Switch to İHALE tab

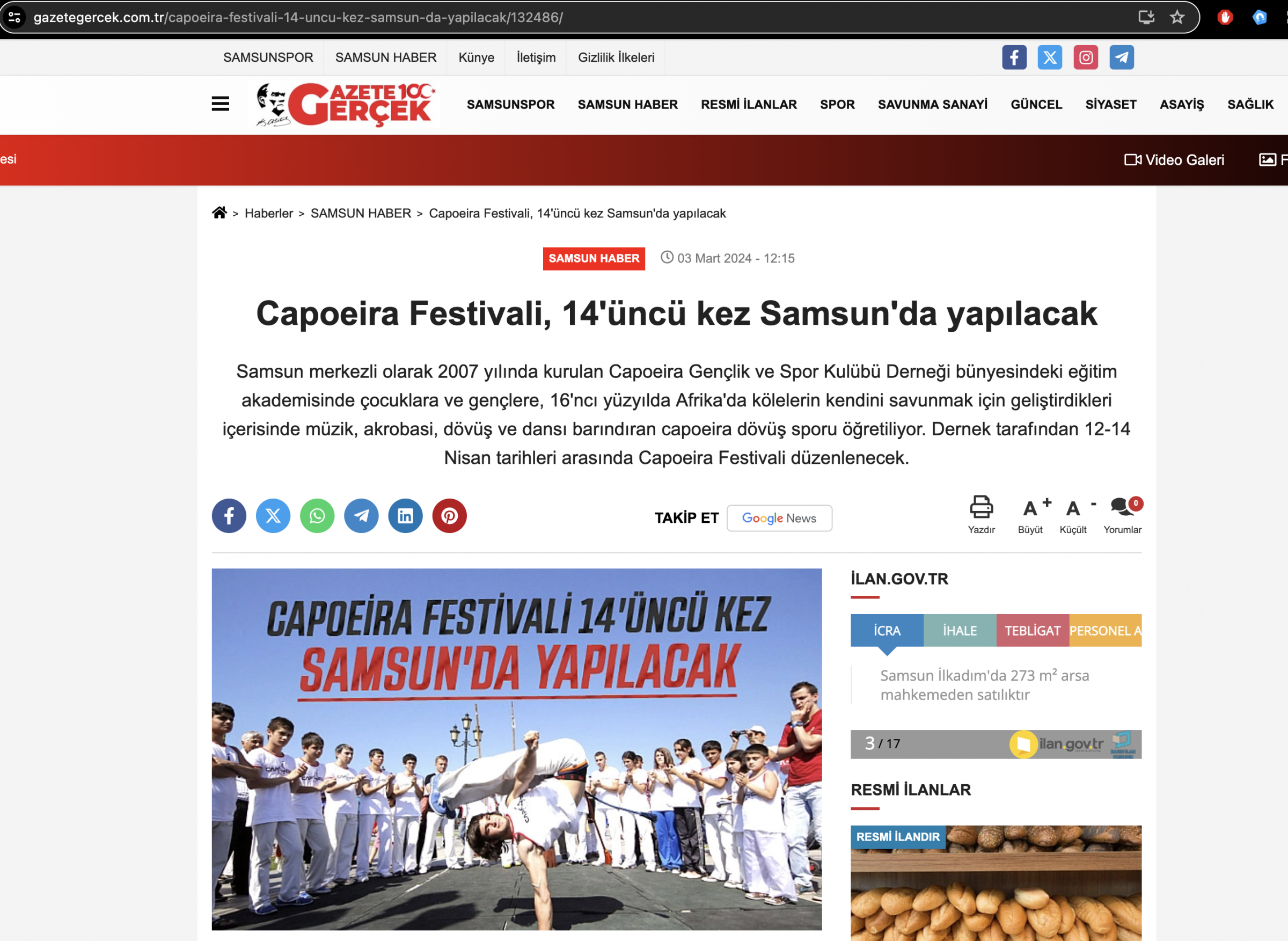pyautogui.click(x=960, y=631)
